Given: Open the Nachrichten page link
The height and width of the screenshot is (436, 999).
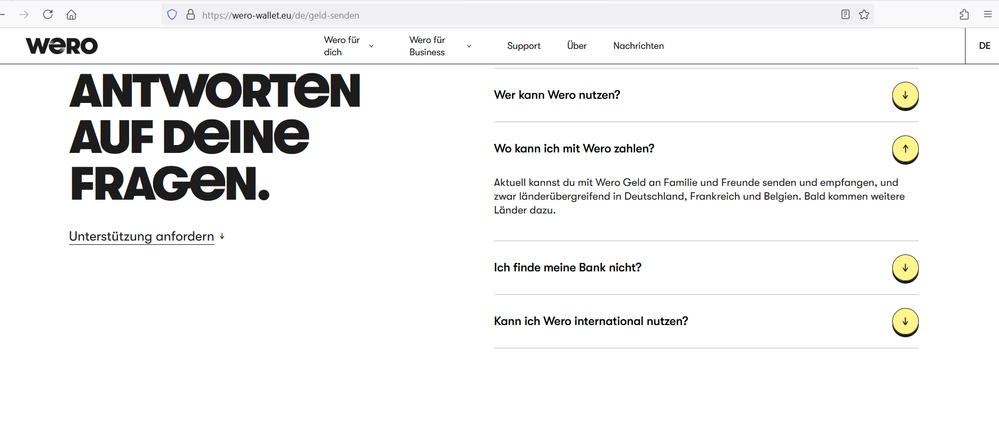Looking at the screenshot, I should coord(638,46).
